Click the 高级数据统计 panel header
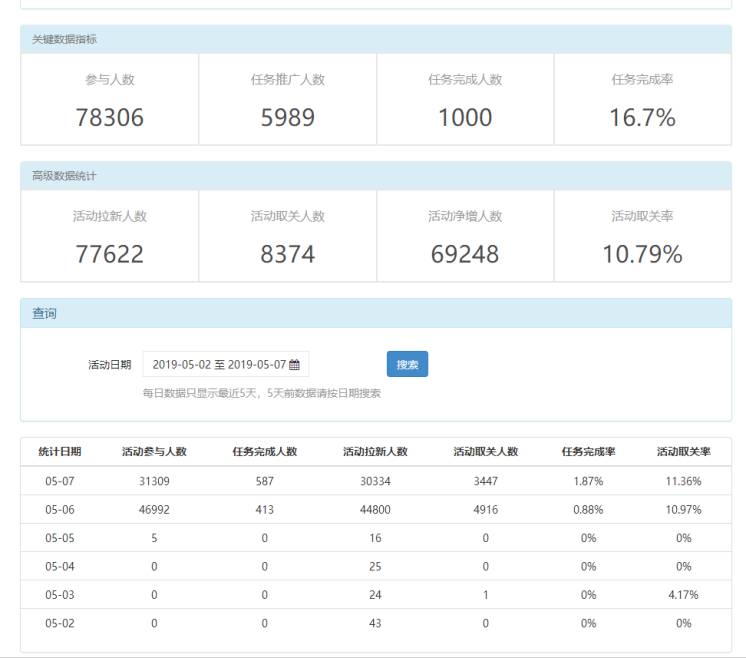The image size is (746, 658). 375,176
